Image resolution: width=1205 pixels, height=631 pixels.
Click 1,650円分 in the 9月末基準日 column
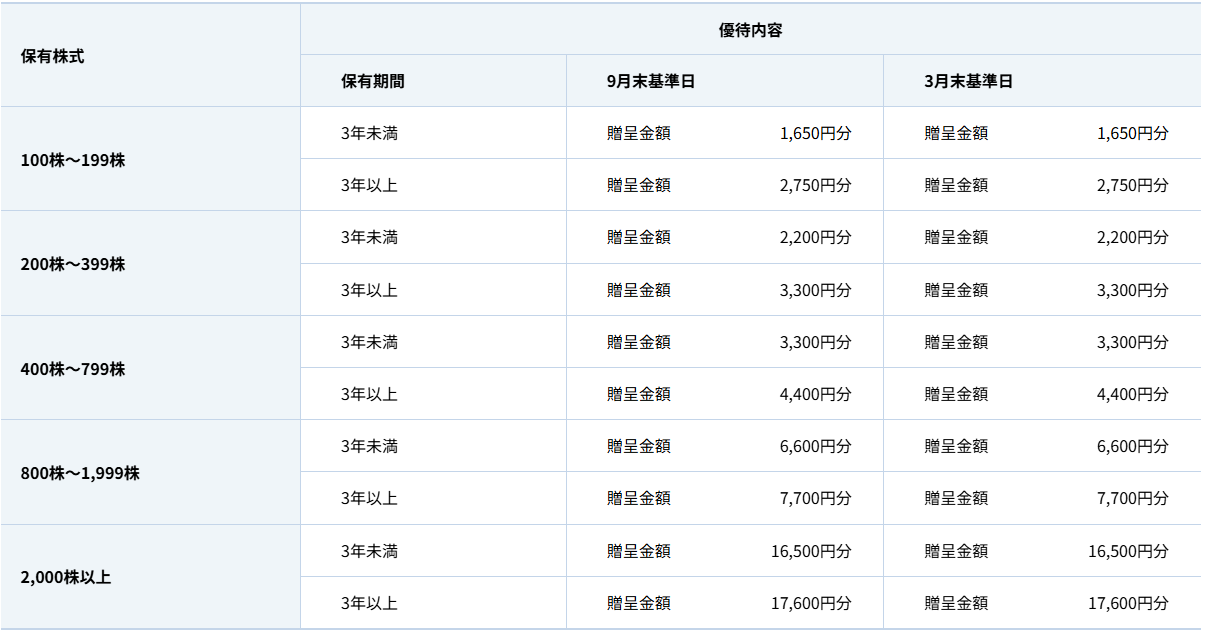(x=815, y=133)
